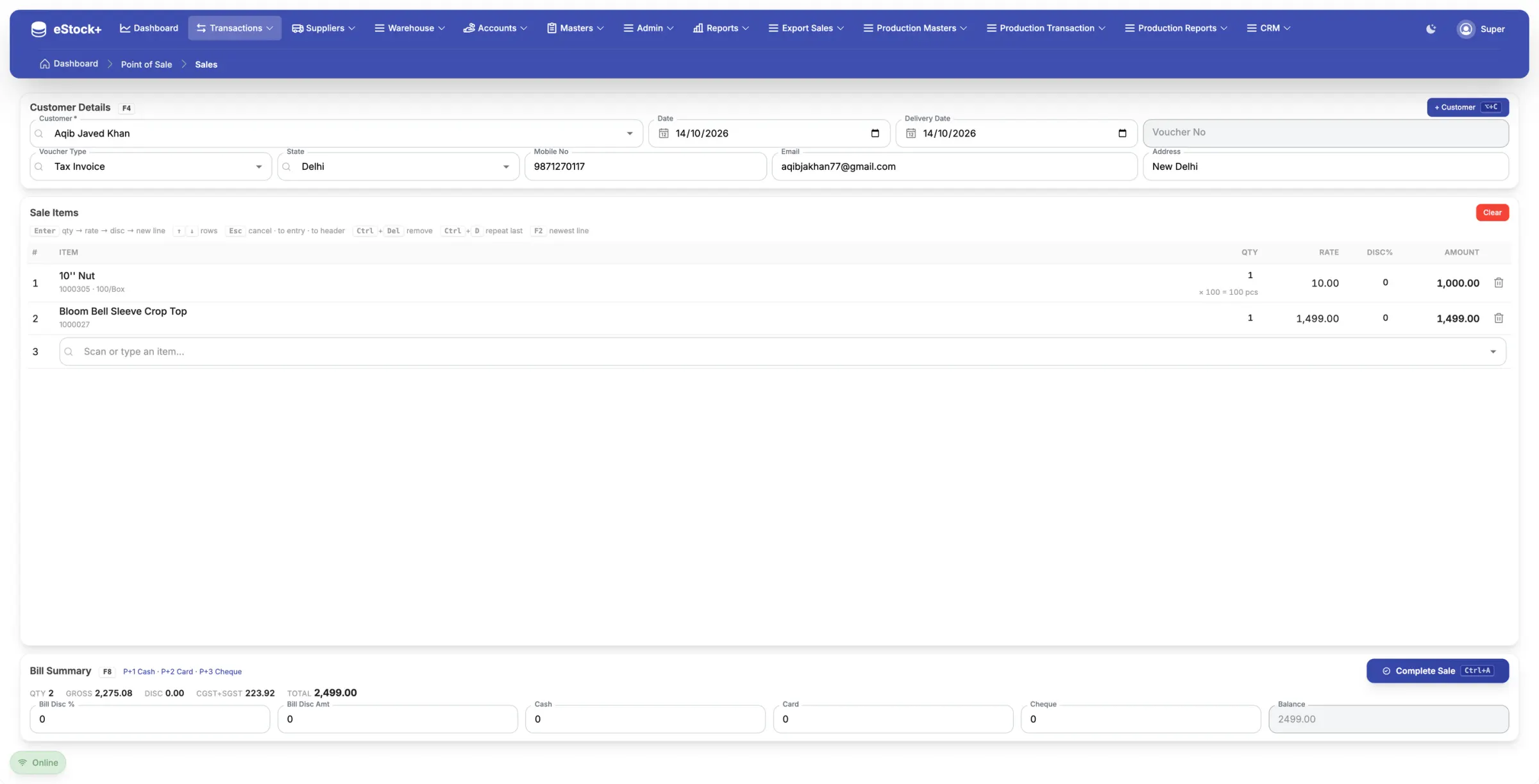Open the Production Masters menu
1539x784 pixels.
click(915, 28)
